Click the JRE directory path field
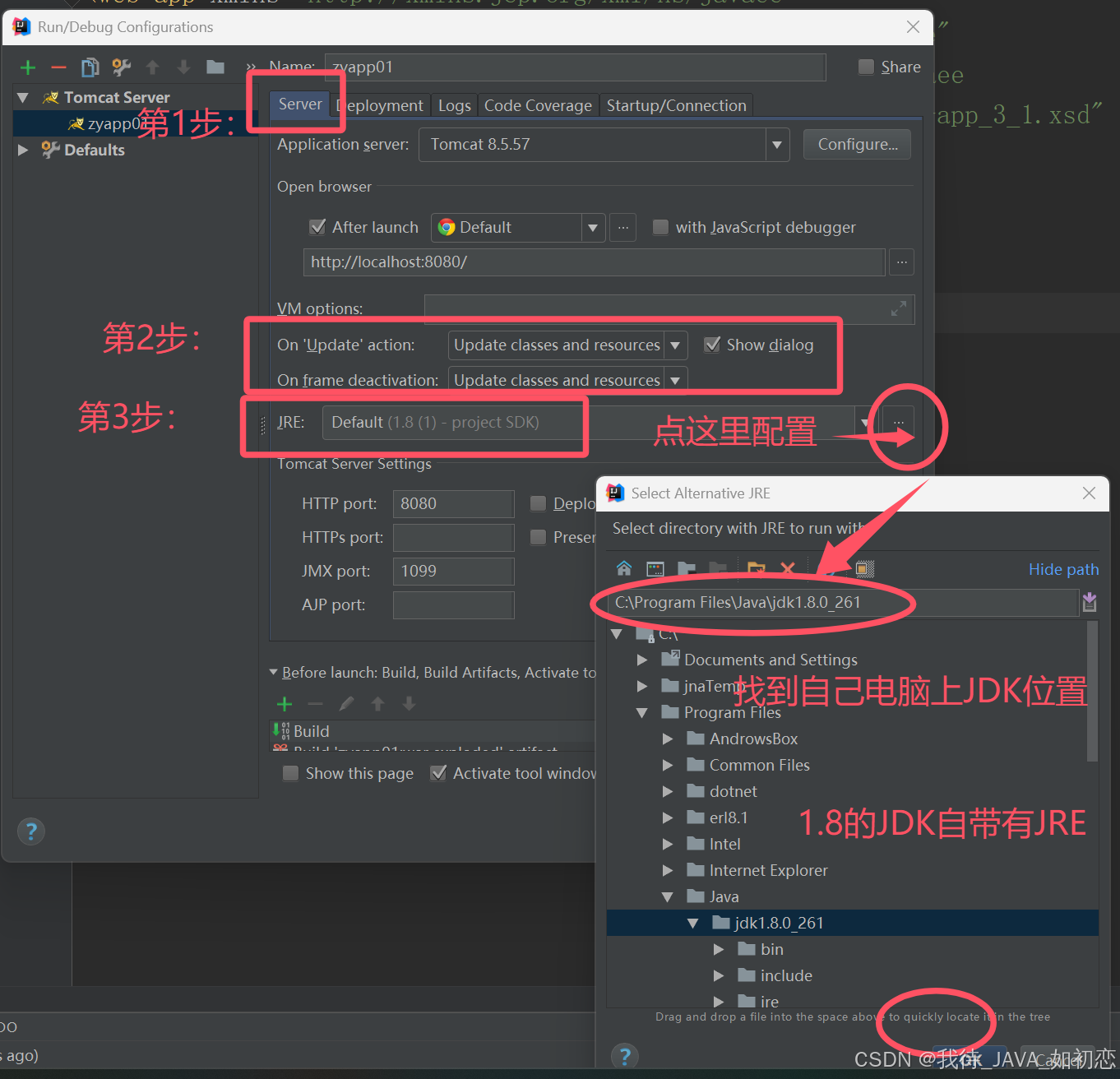The height and width of the screenshot is (1079, 1120). pos(843,603)
